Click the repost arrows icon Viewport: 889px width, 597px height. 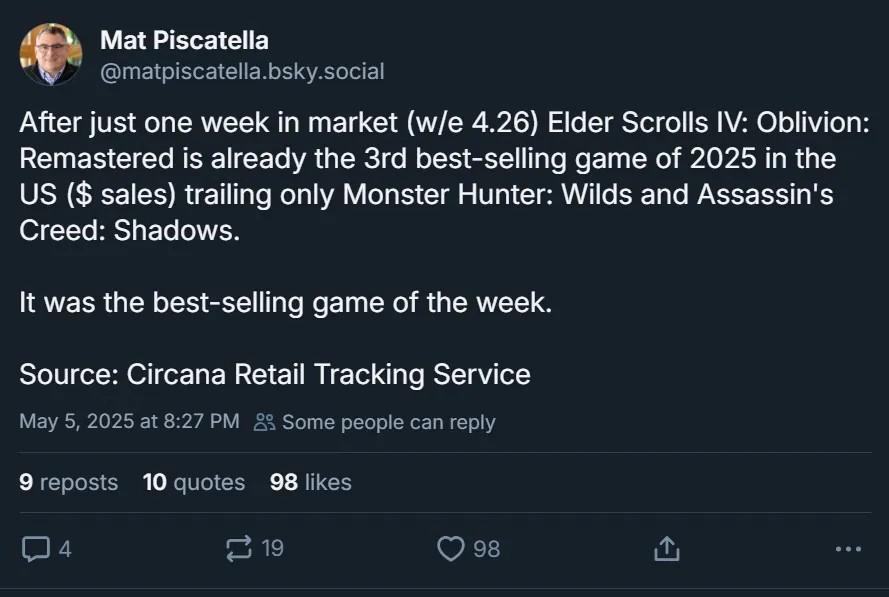[x=239, y=548]
